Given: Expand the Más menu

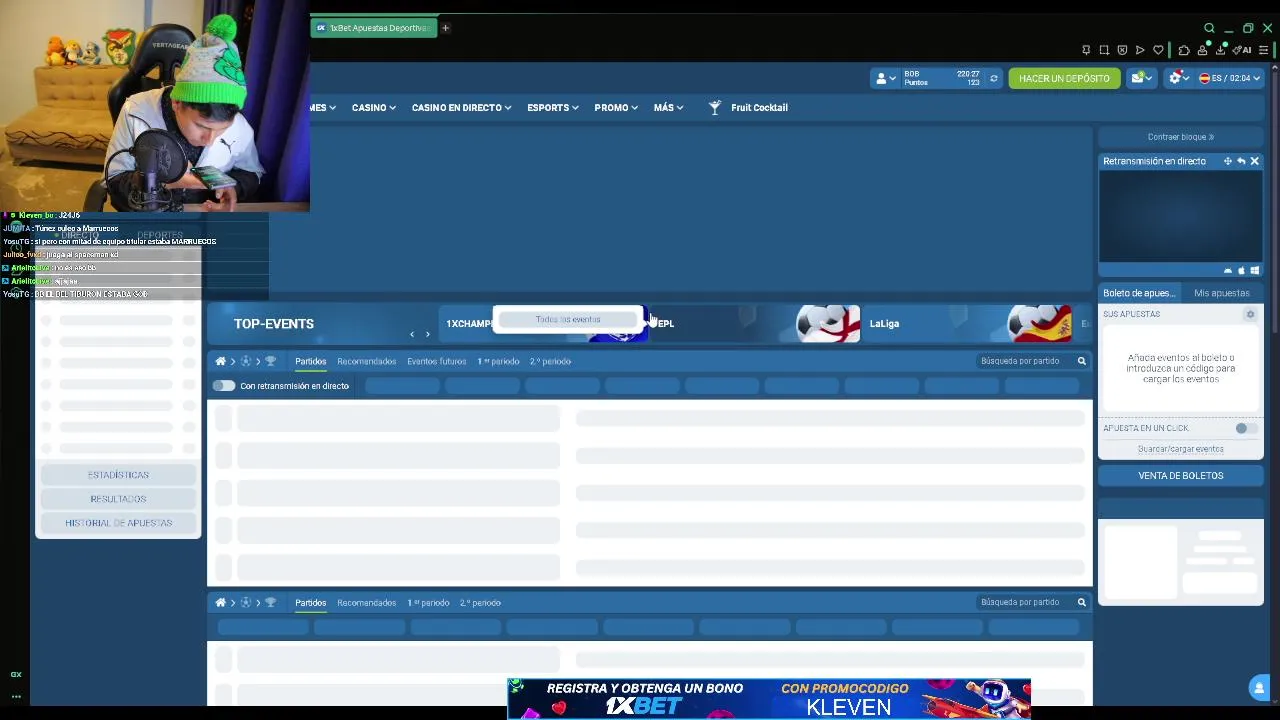Looking at the screenshot, I should point(668,107).
